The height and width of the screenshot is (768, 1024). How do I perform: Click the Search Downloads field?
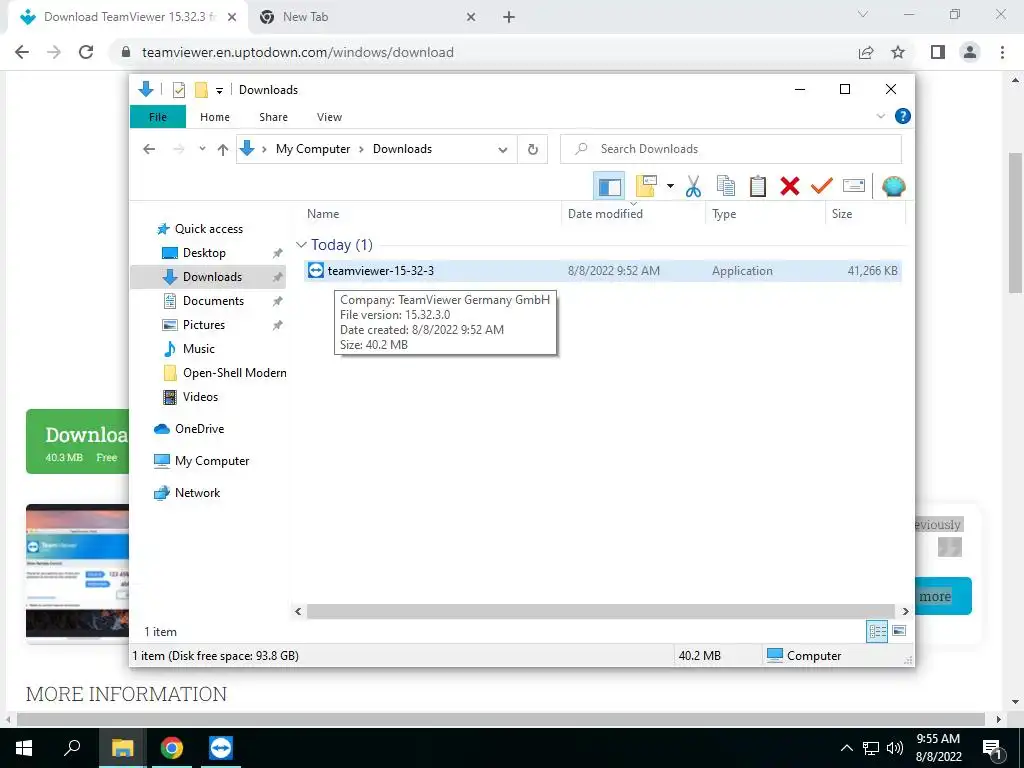(x=731, y=149)
